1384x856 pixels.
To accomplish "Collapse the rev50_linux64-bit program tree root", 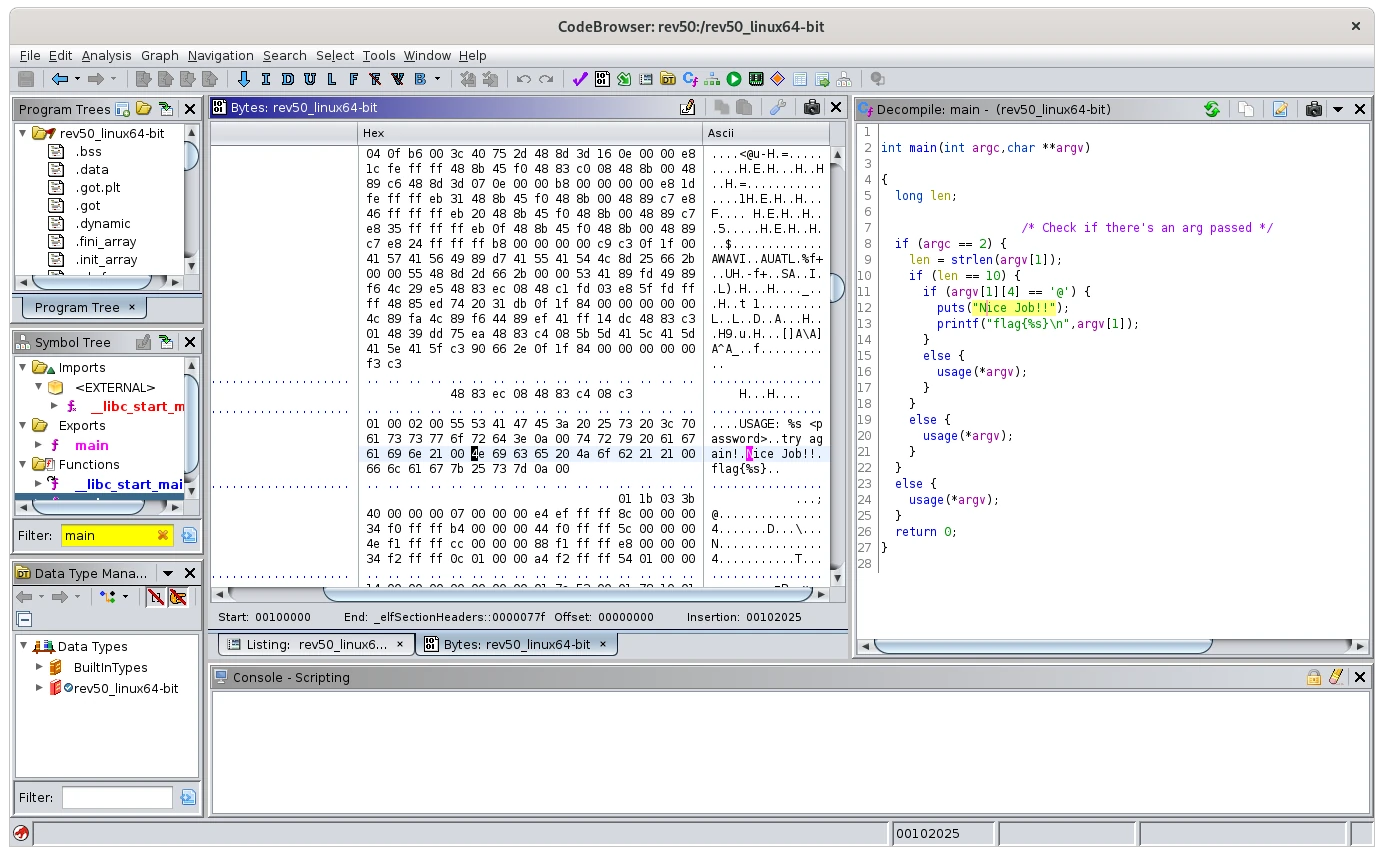I will click(x=22, y=133).
